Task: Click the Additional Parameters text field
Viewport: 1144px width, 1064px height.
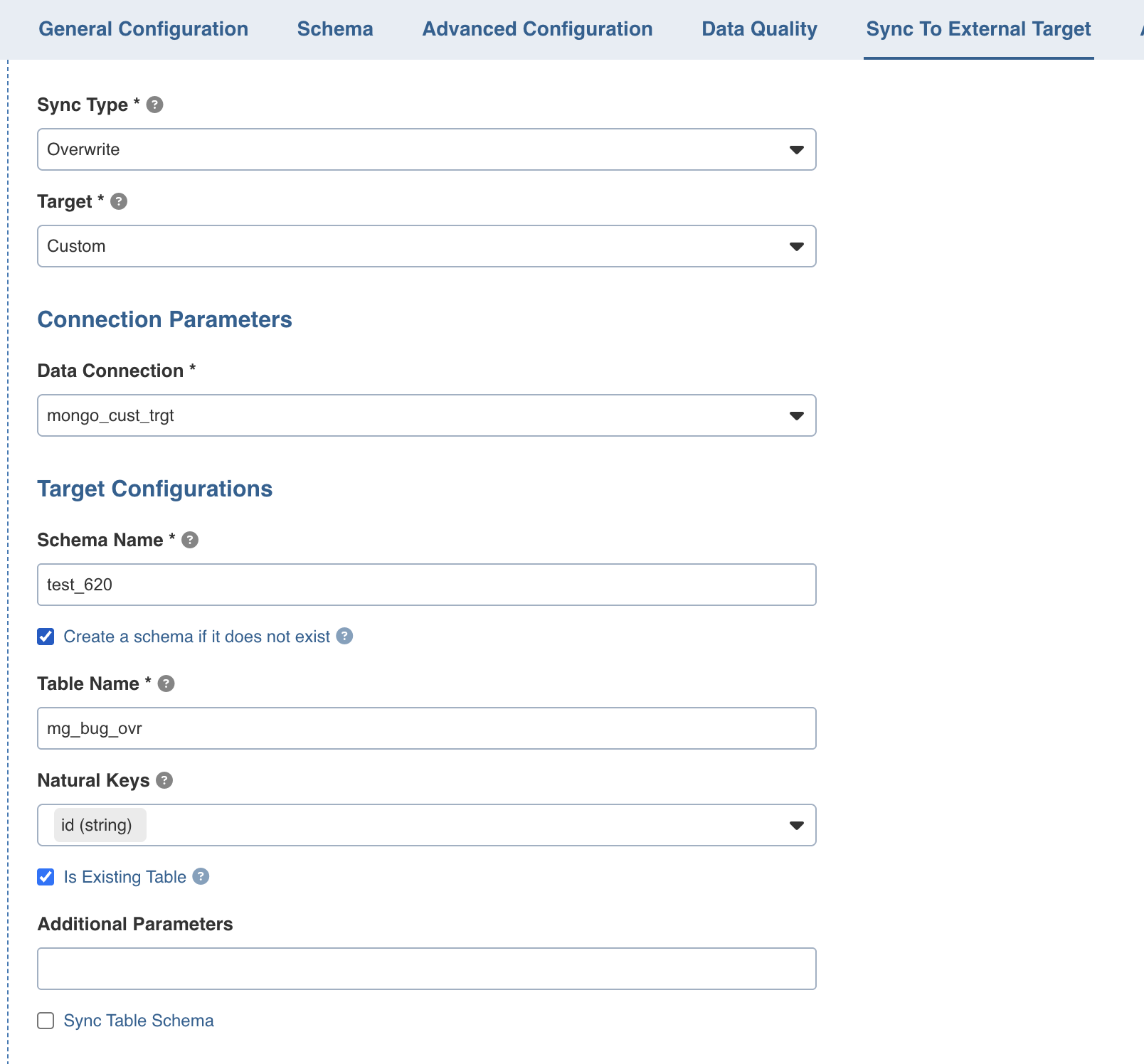Action: pos(426,969)
